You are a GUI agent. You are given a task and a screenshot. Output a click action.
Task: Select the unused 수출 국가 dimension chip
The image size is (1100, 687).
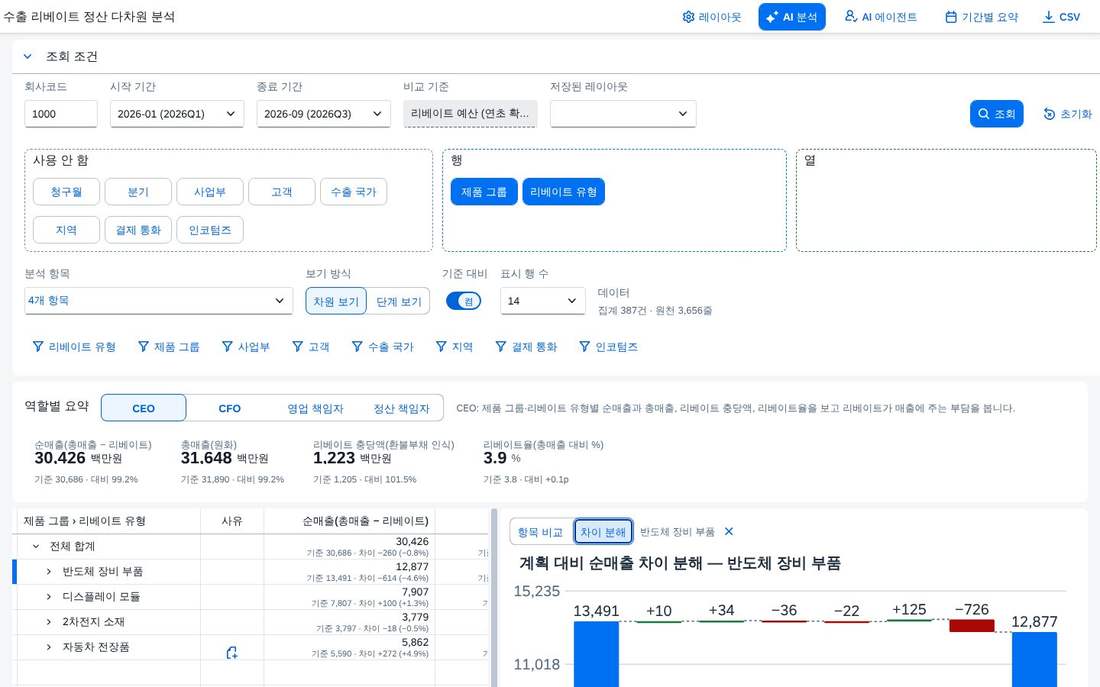pyautogui.click(x=354, y=192)
